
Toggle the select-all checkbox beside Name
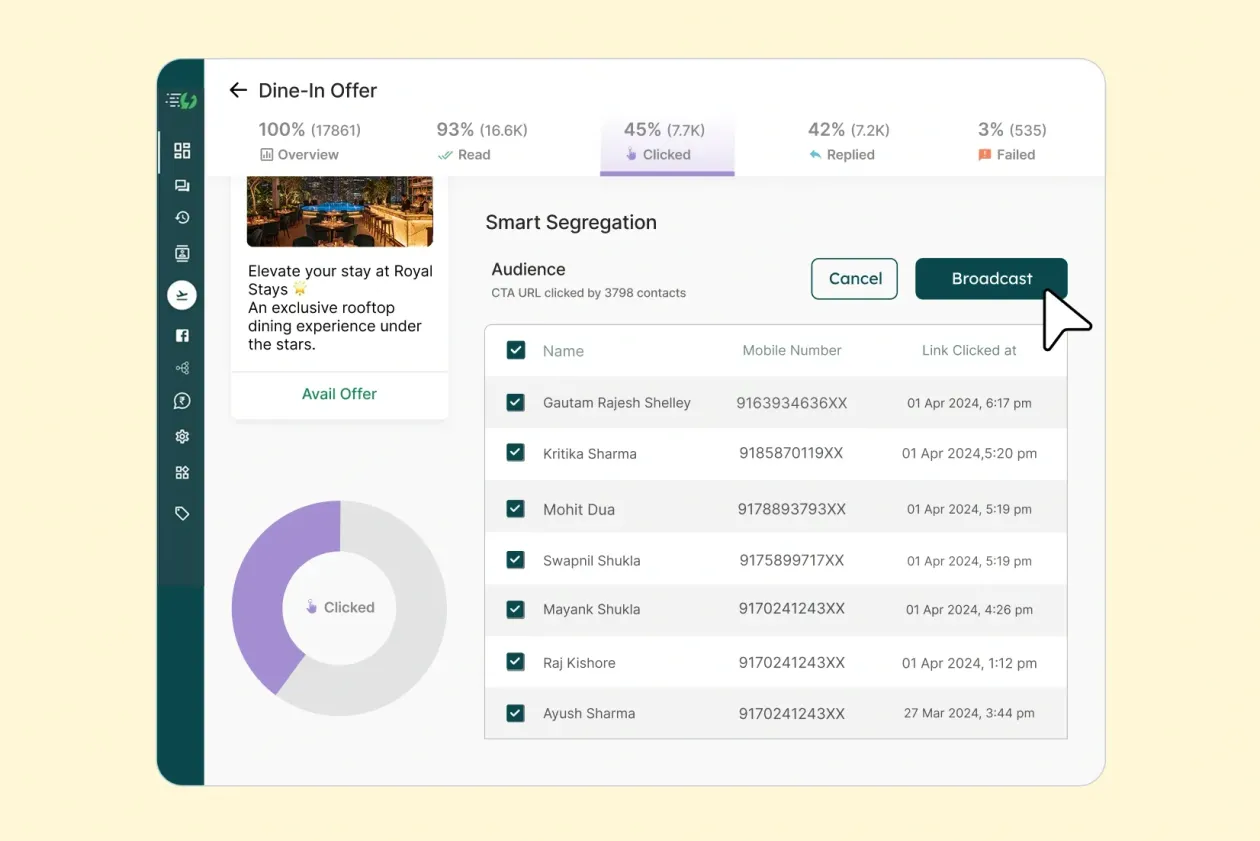[515, 350]
